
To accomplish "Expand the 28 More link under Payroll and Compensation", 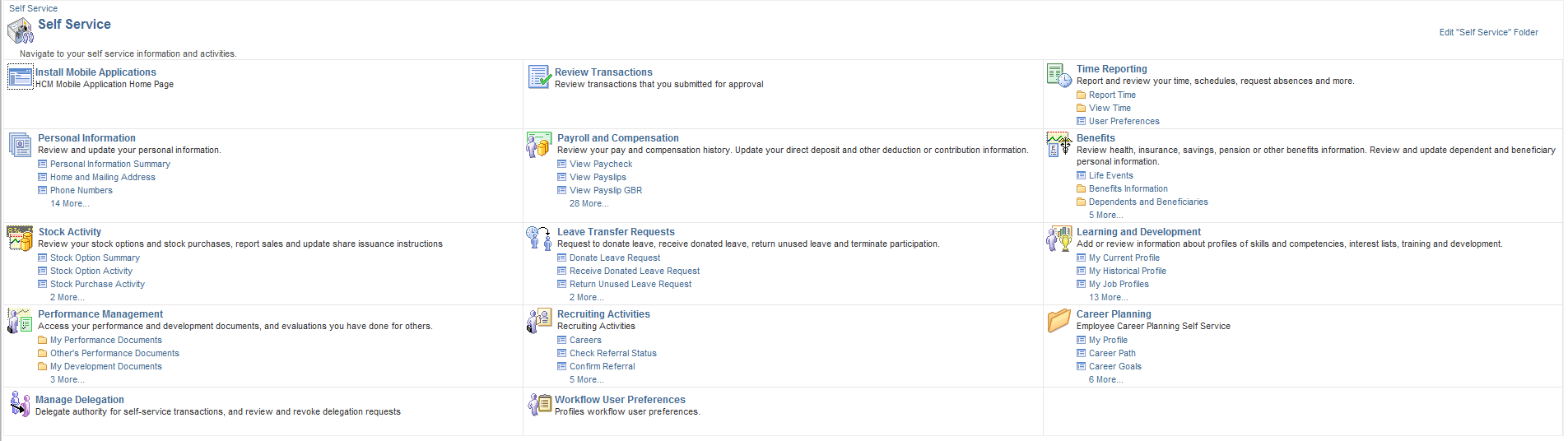I will click(589, 203).
